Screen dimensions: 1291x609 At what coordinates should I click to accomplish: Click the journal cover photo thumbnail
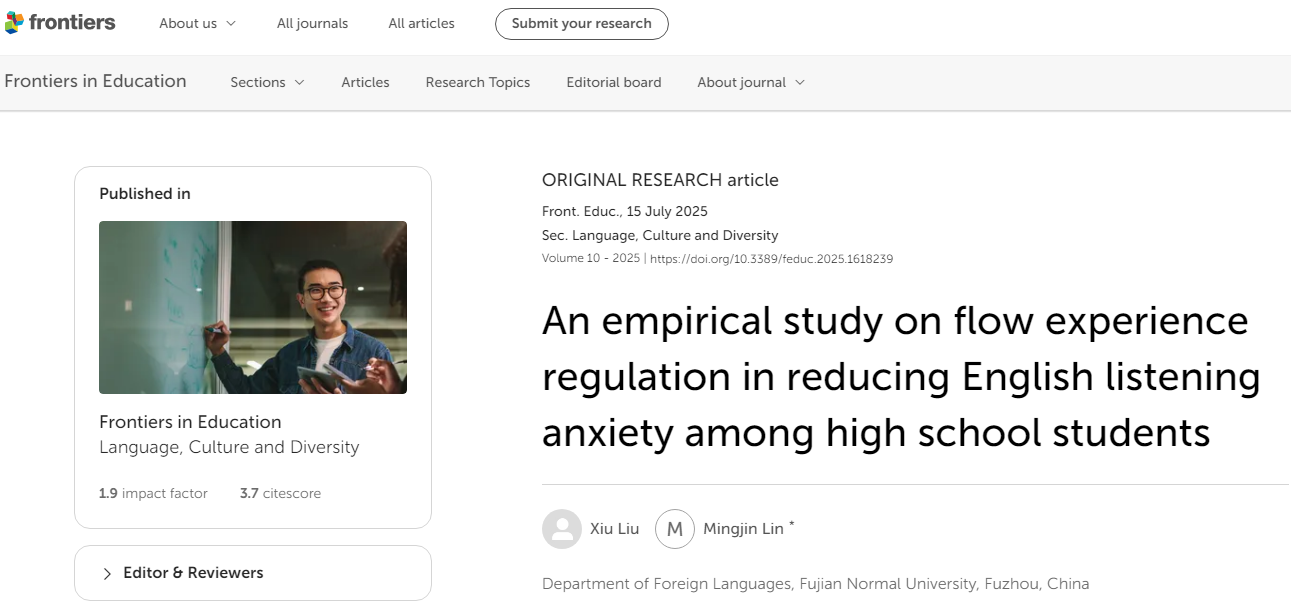tap(252, 307)
